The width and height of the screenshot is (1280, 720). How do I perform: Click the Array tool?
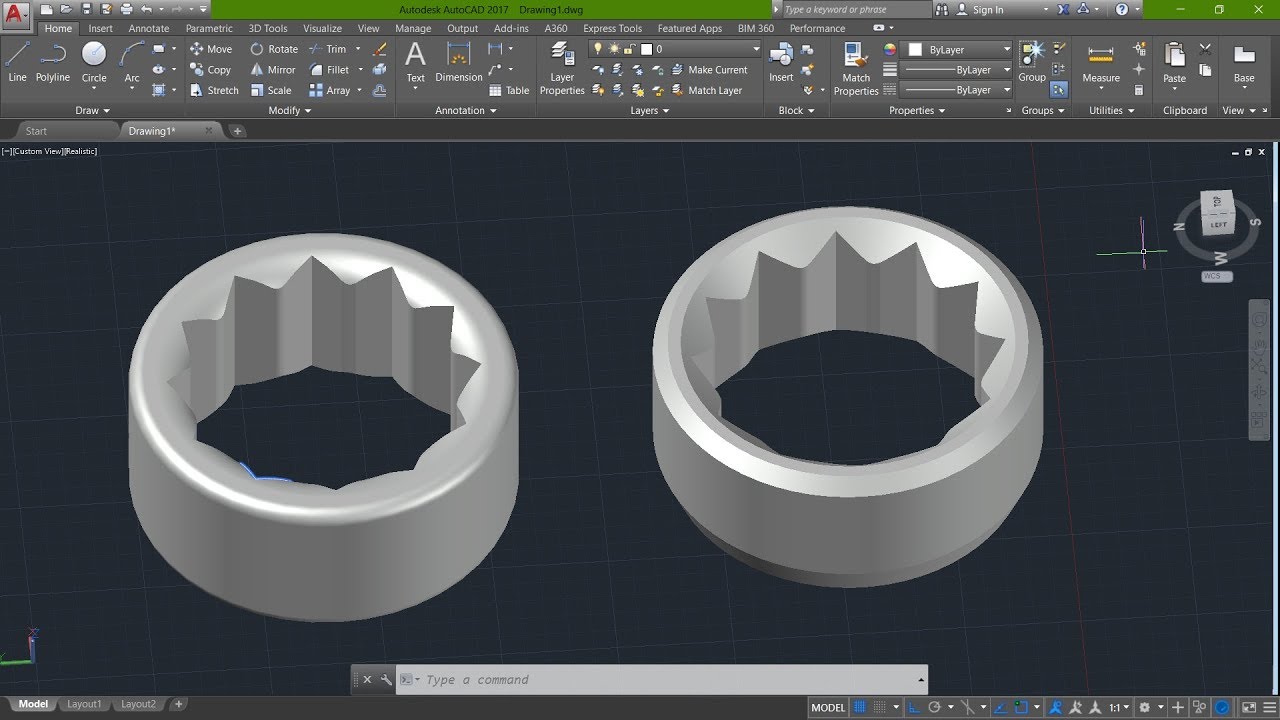pyautogui.click(x=330, y=90)
